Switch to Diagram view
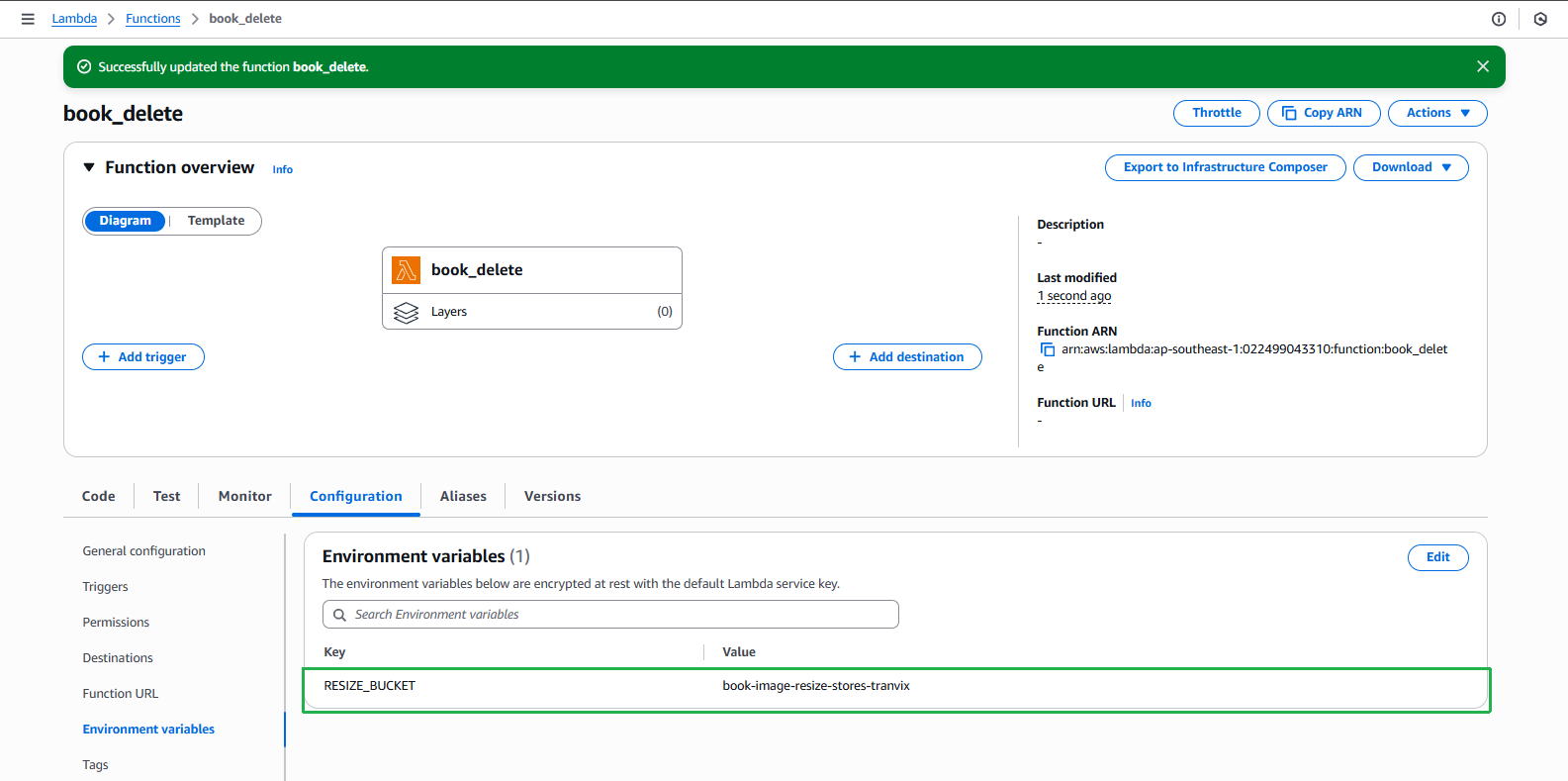 click(125, 221)
